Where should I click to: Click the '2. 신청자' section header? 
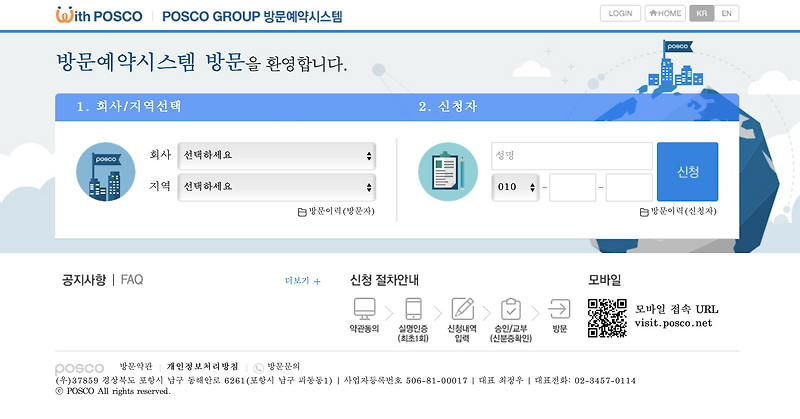(x=448, y=107)
